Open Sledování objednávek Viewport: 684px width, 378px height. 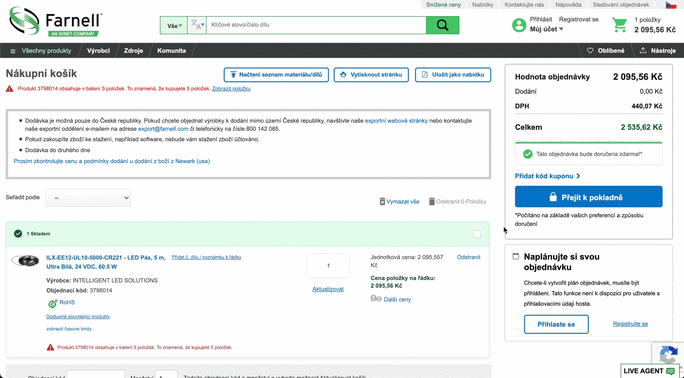[621, 5]
